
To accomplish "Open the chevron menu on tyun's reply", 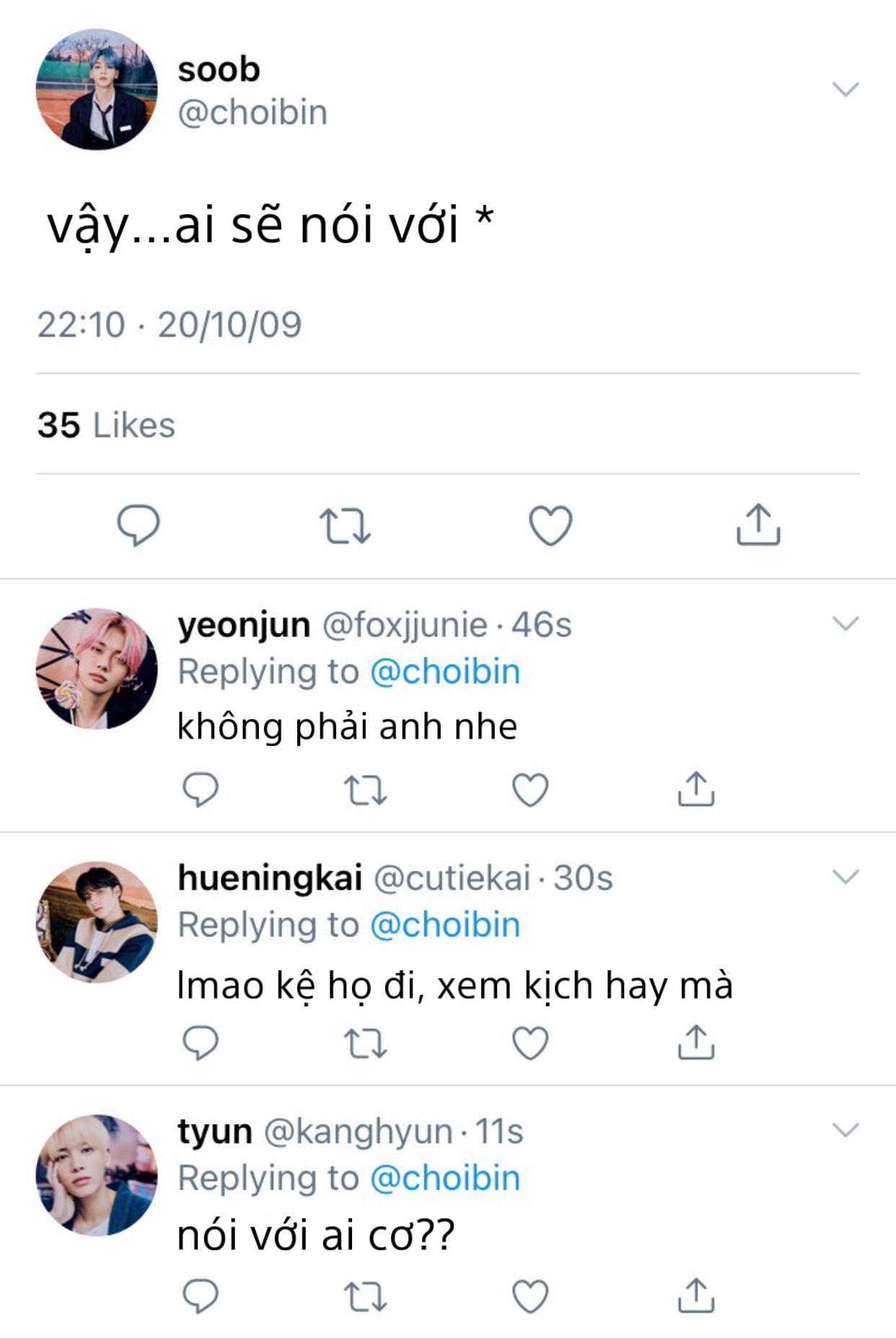I will coord(846,1130).
